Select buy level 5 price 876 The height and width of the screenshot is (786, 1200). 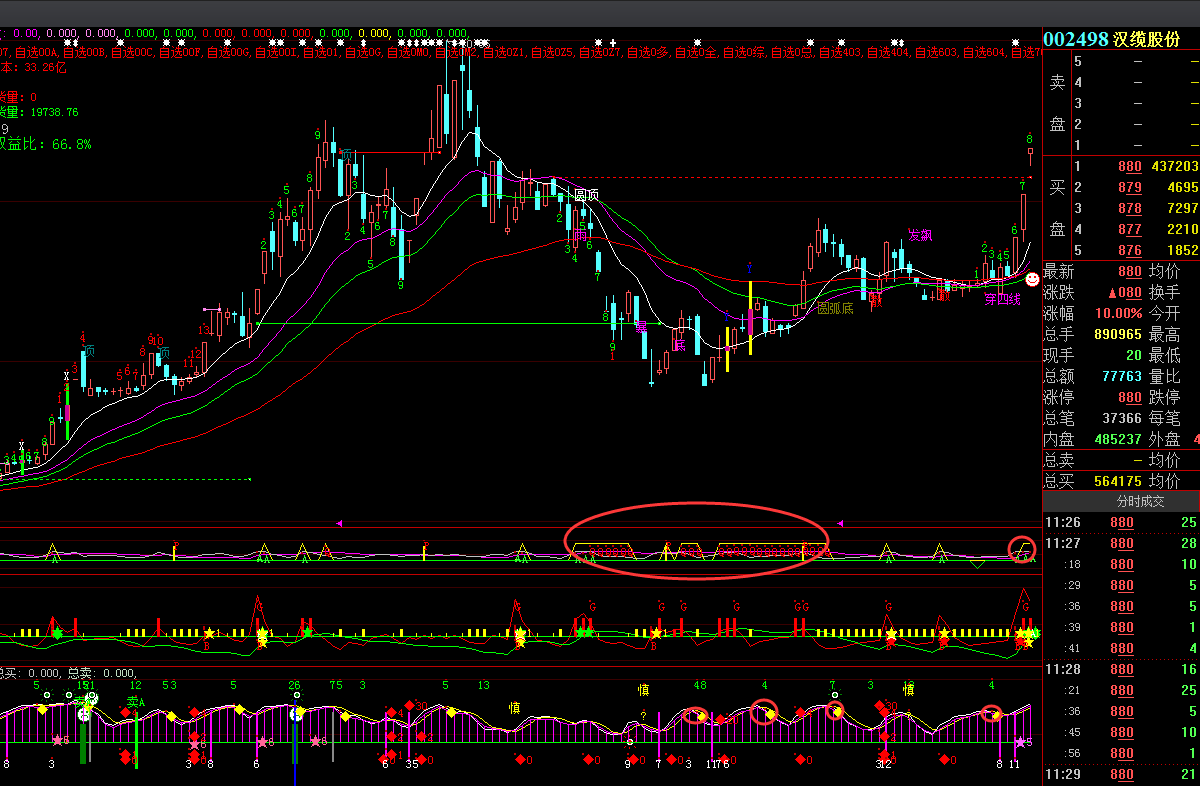[1129, 250]
